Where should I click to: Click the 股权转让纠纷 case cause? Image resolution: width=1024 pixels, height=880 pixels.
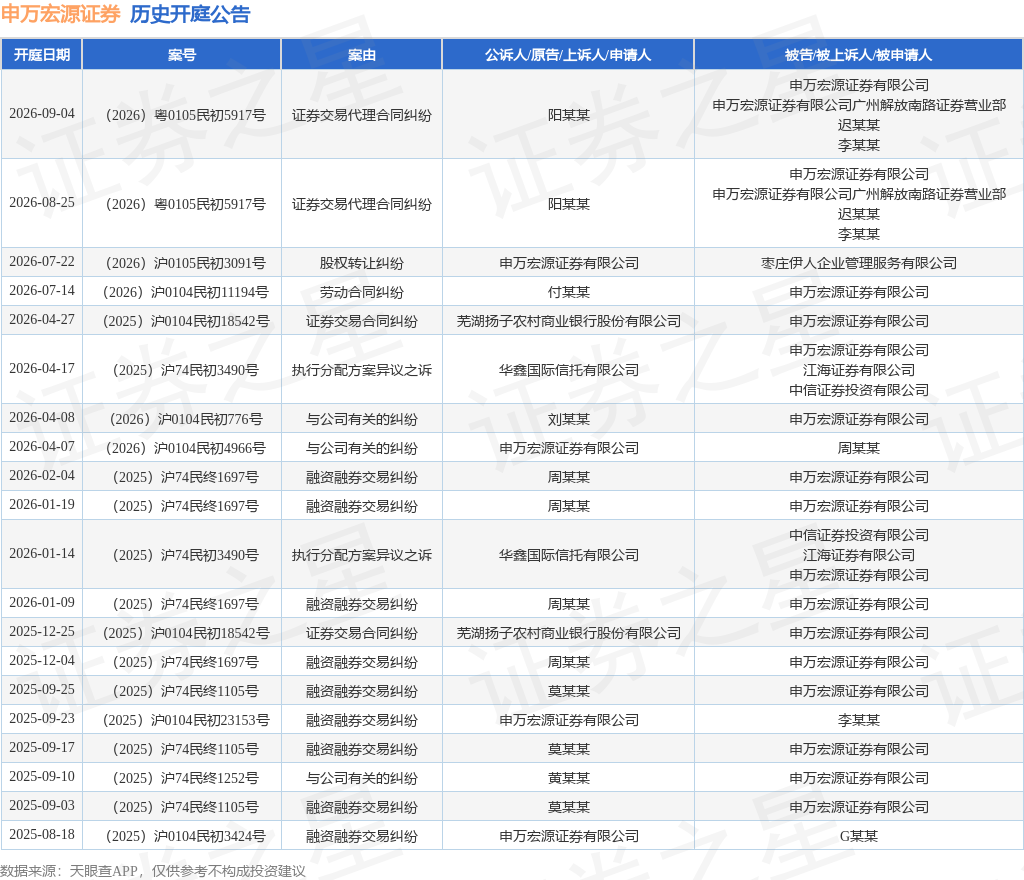362,263
